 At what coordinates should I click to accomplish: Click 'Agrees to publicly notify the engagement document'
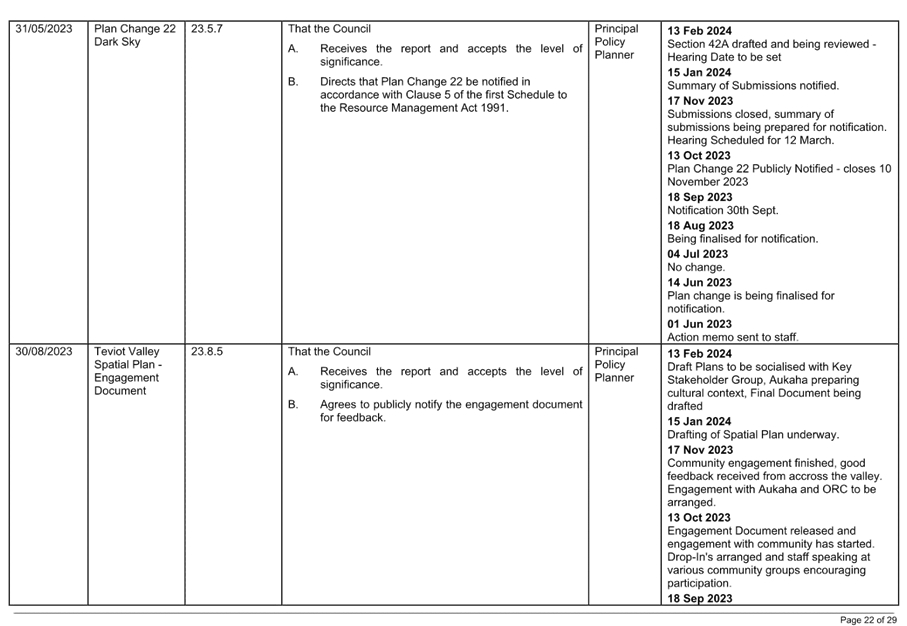[450, 410]
